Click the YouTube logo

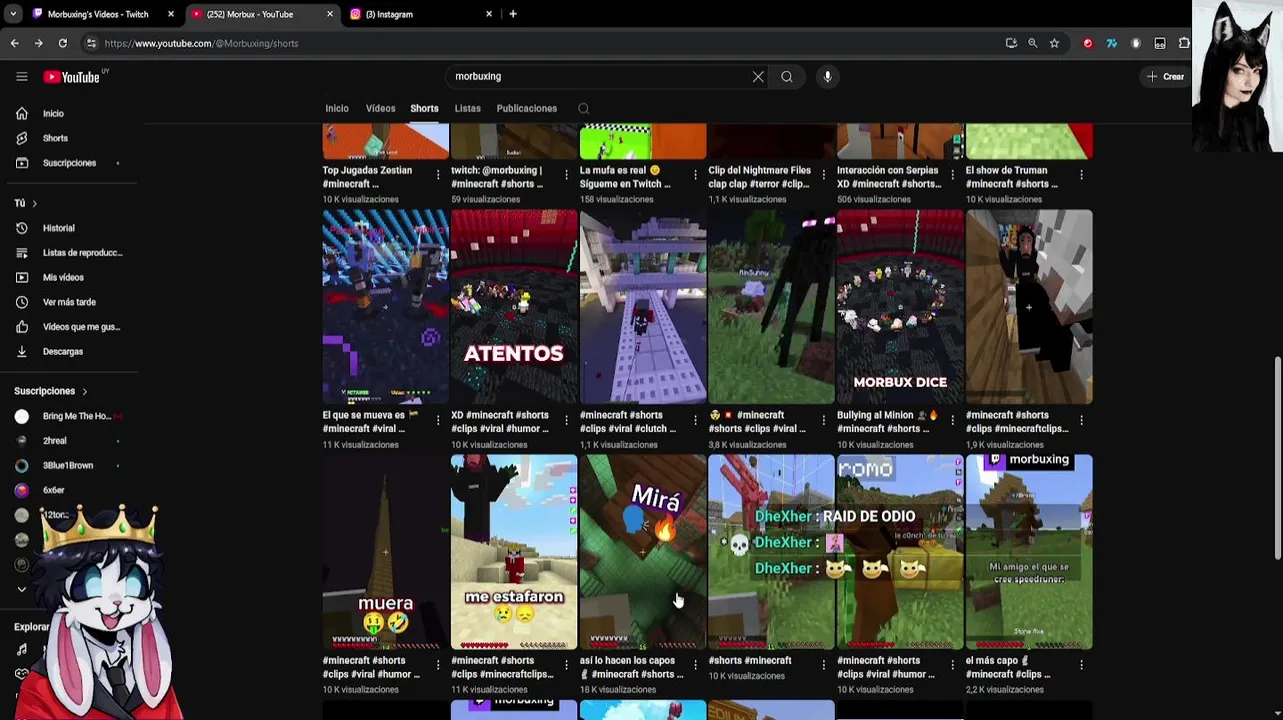coord(72,76)
